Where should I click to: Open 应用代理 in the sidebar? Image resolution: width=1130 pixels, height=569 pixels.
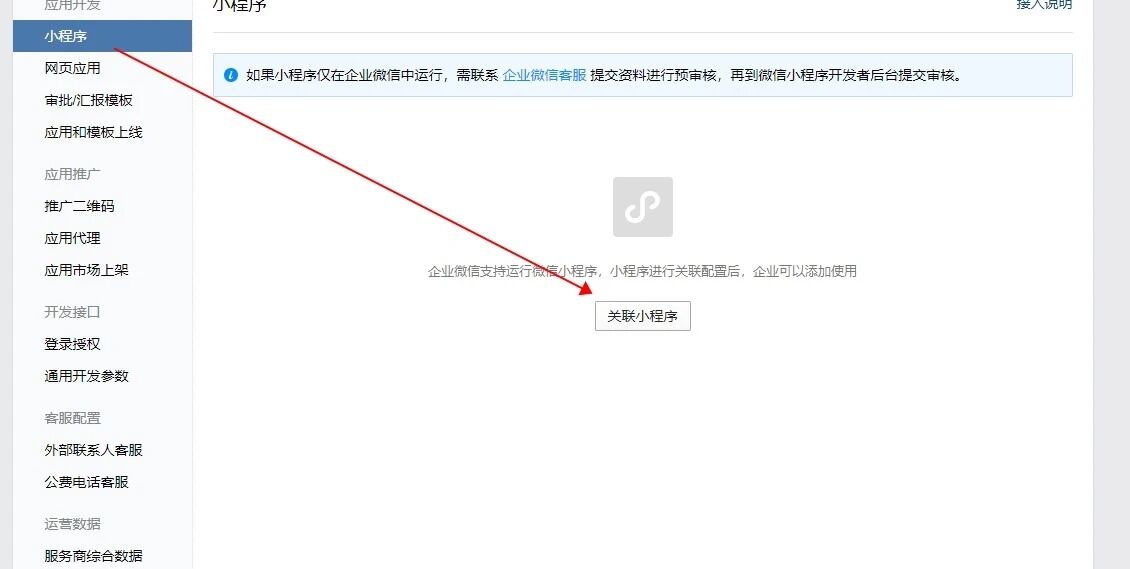tap(72, 238)
